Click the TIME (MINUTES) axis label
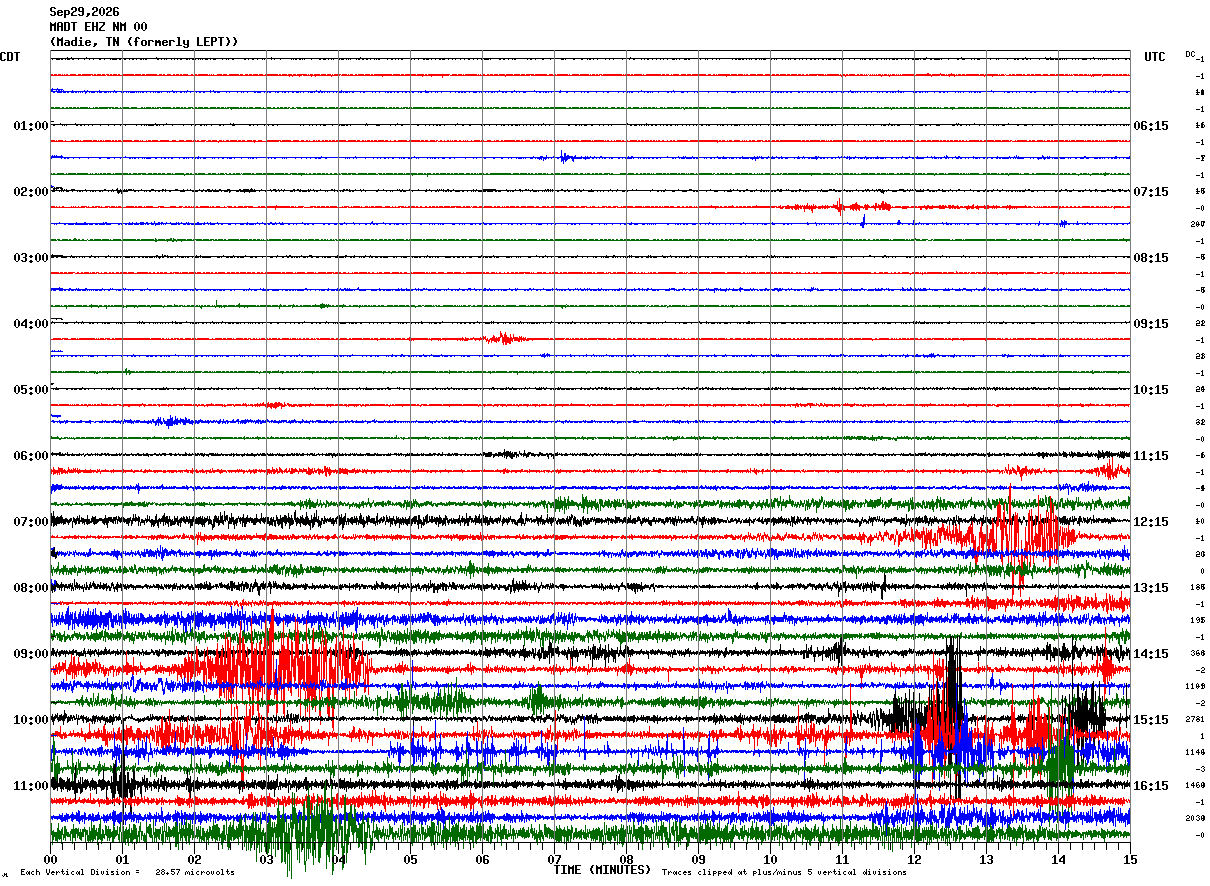 (602, 870)
